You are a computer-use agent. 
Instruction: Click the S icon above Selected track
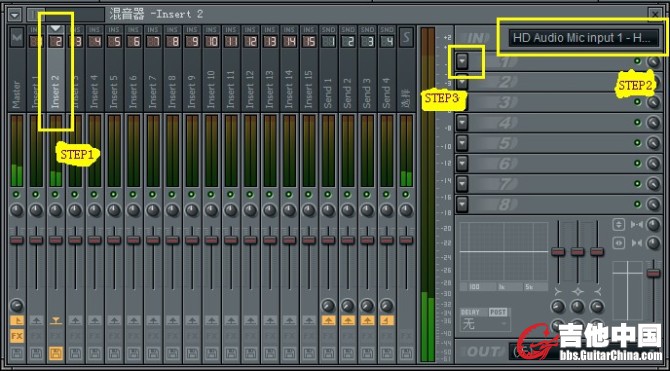coord(406,38)
